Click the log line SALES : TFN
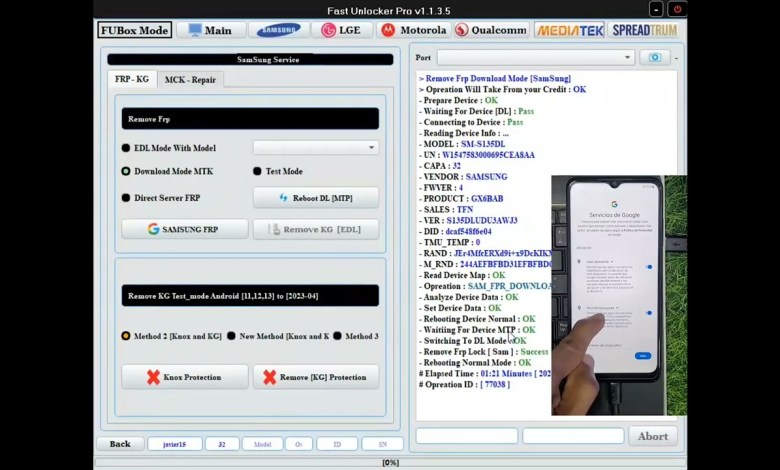Viewport: 780px width, 470px height. pos(445,210)
